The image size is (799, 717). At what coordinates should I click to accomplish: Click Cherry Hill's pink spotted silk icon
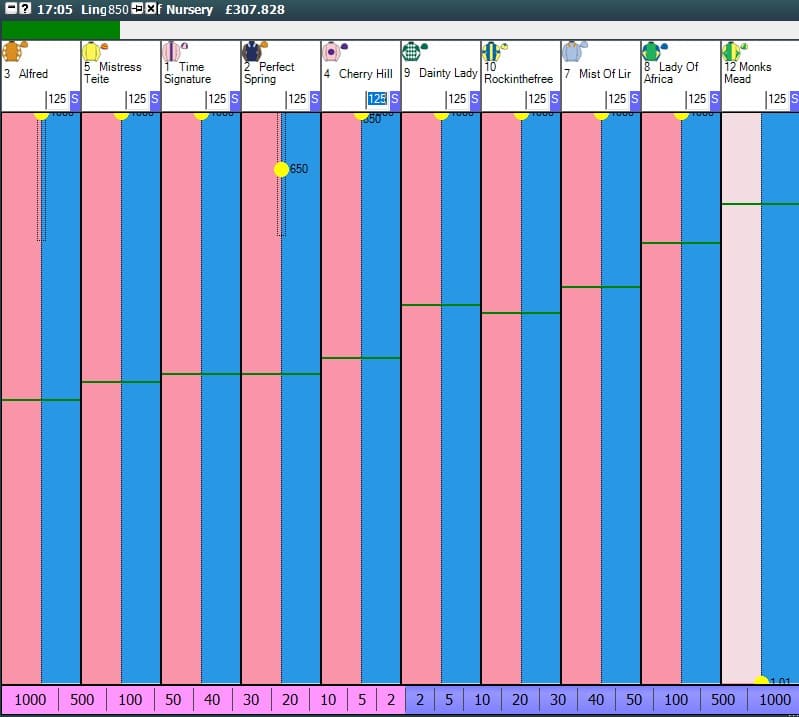pyautogui.click(x=335, y=51)
